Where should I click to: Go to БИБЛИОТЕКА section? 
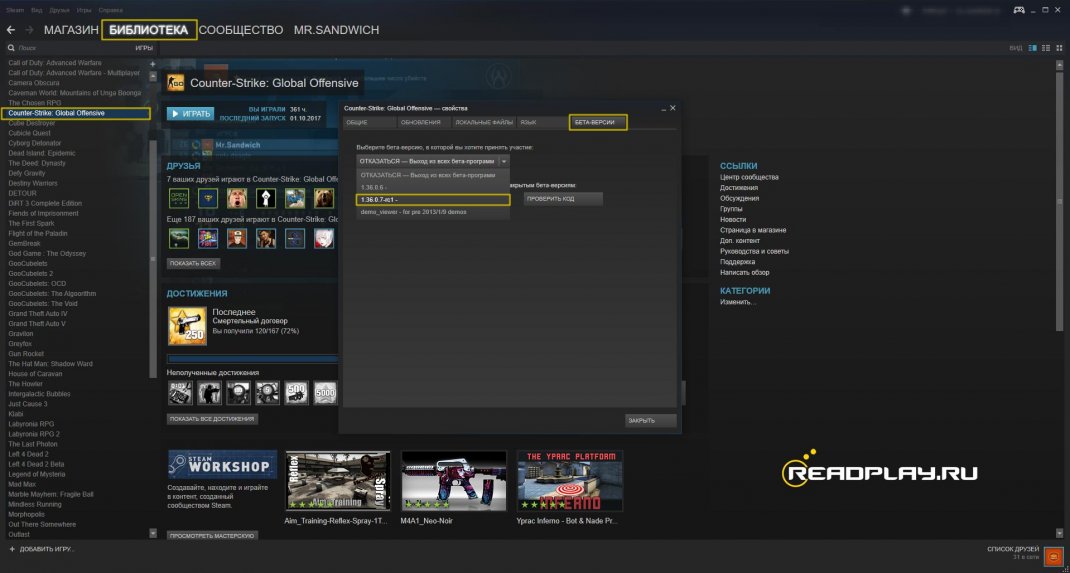(x=149, y=30)
